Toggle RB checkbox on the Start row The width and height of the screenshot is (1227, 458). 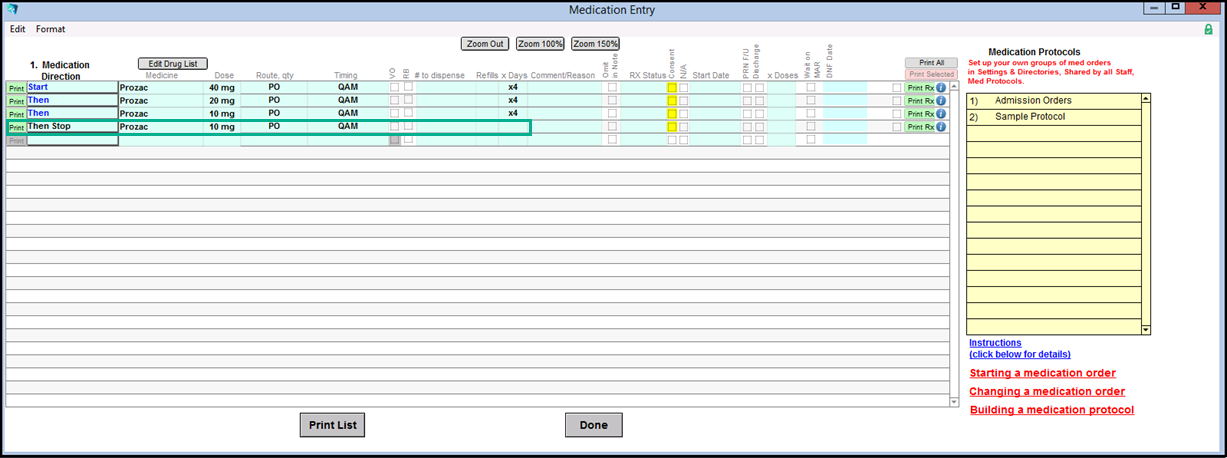pos(408,88)
